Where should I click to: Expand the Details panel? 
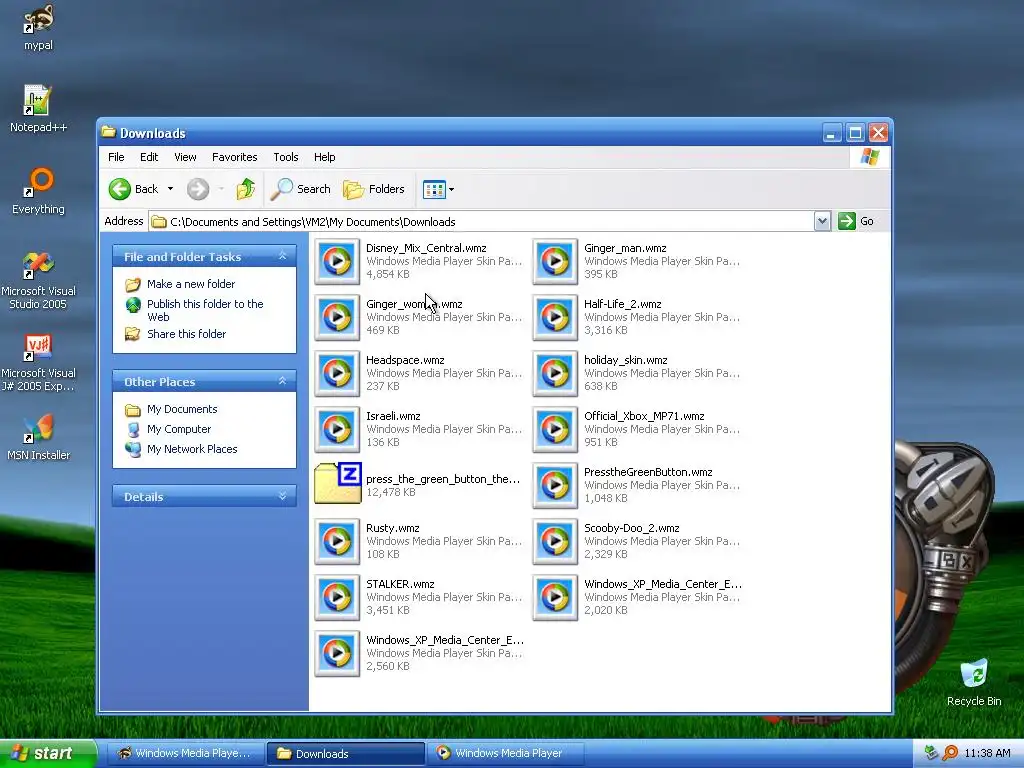283,496
